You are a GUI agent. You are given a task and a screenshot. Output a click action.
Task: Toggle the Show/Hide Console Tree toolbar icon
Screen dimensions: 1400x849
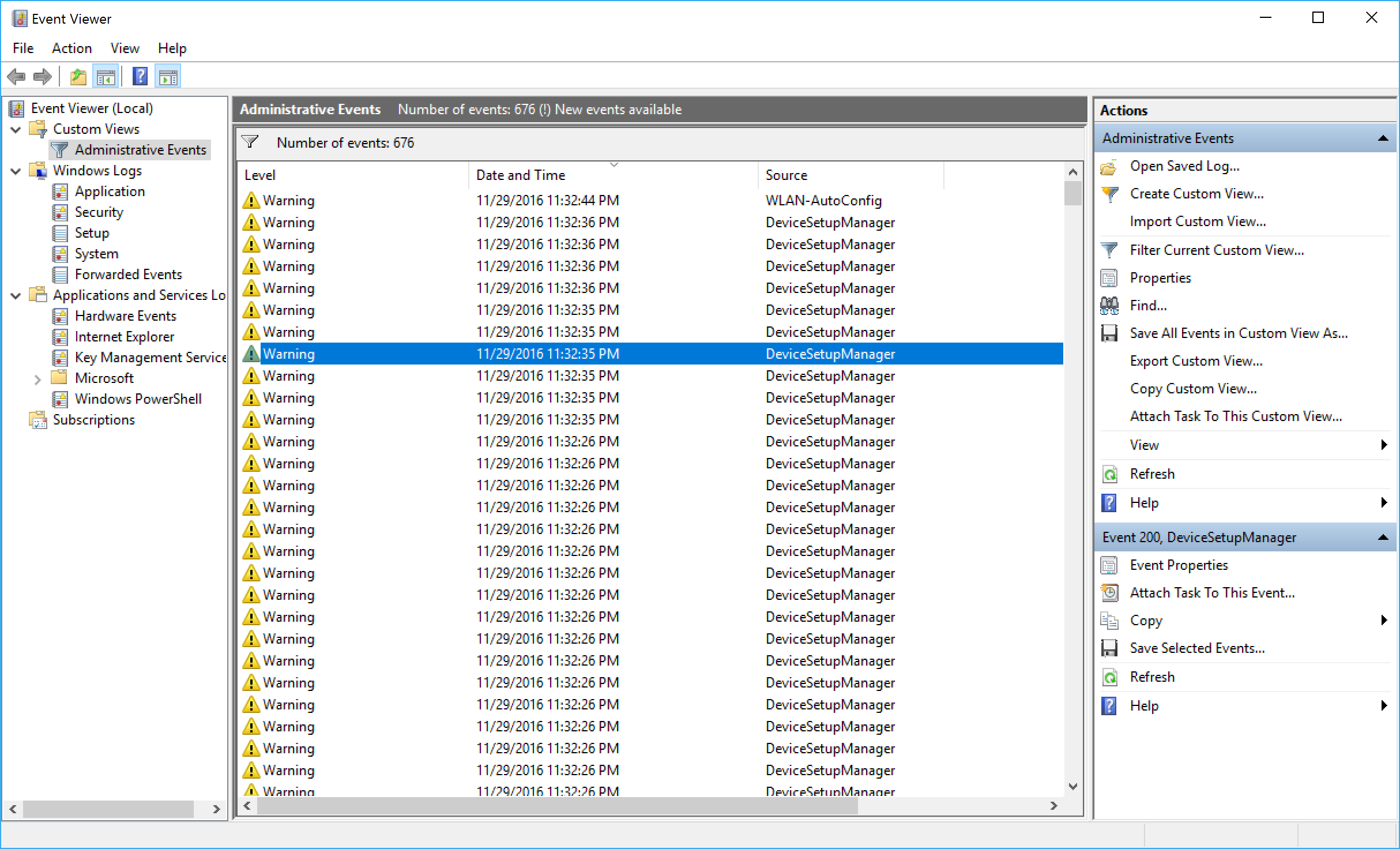[106, 76]
